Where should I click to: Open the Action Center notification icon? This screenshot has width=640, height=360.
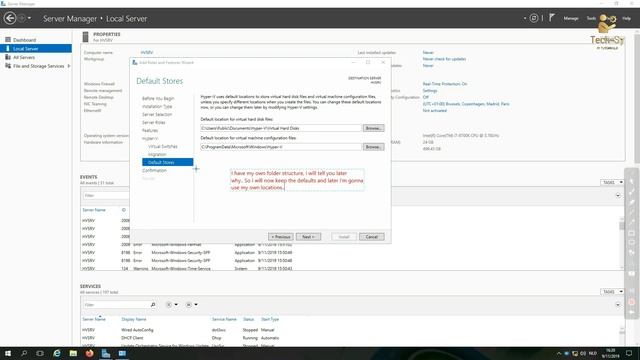pos(629,353)
